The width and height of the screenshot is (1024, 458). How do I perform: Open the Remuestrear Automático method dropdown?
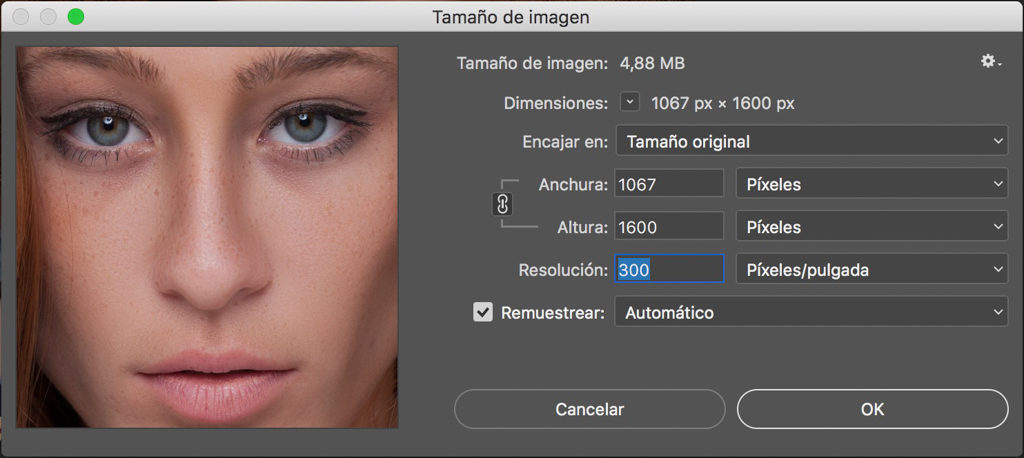(x=812, y=312)
